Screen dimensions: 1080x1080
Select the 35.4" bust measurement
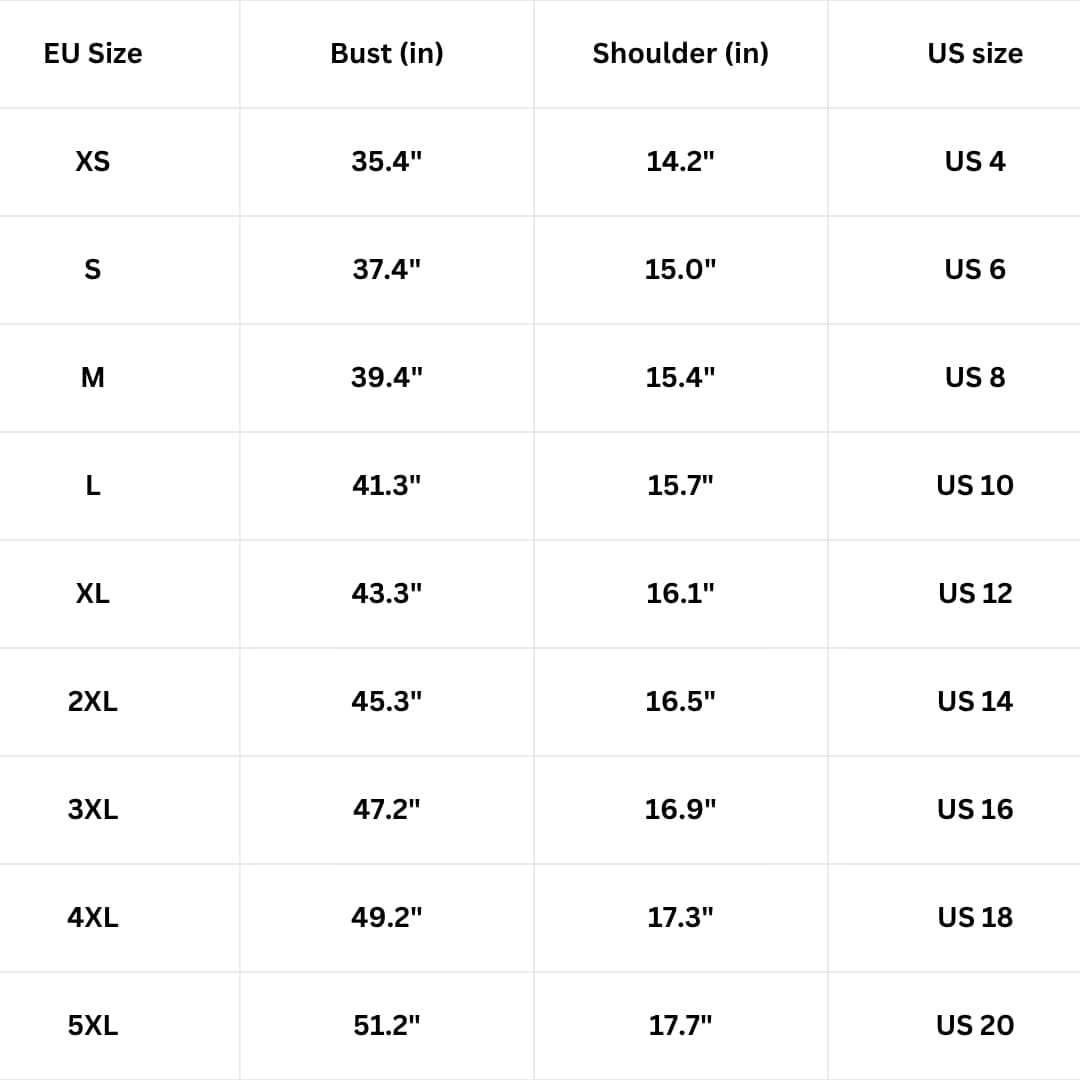click(x=387, y=161)
